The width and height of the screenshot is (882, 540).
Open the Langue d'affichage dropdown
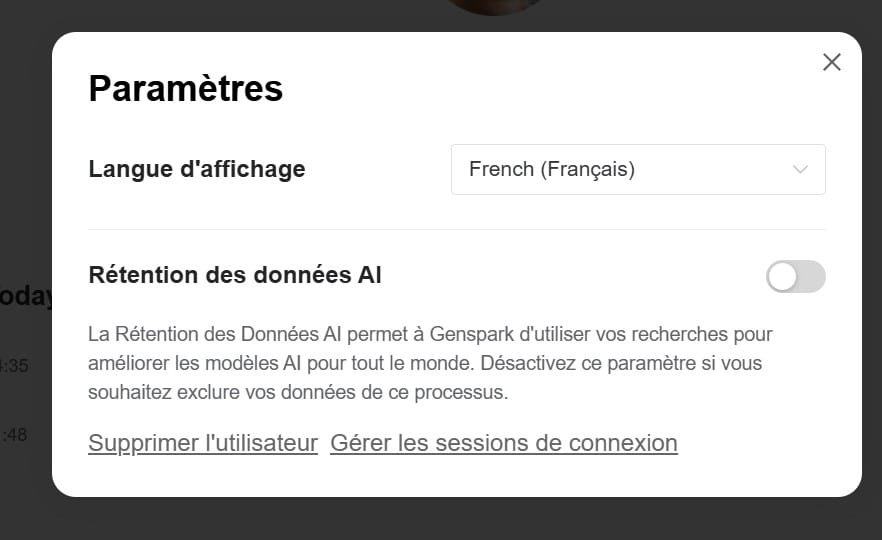638,169
